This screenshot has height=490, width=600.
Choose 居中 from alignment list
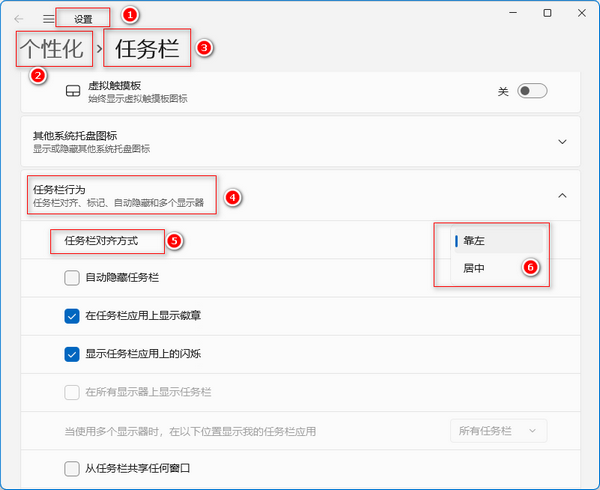click(x=475, y=268)
